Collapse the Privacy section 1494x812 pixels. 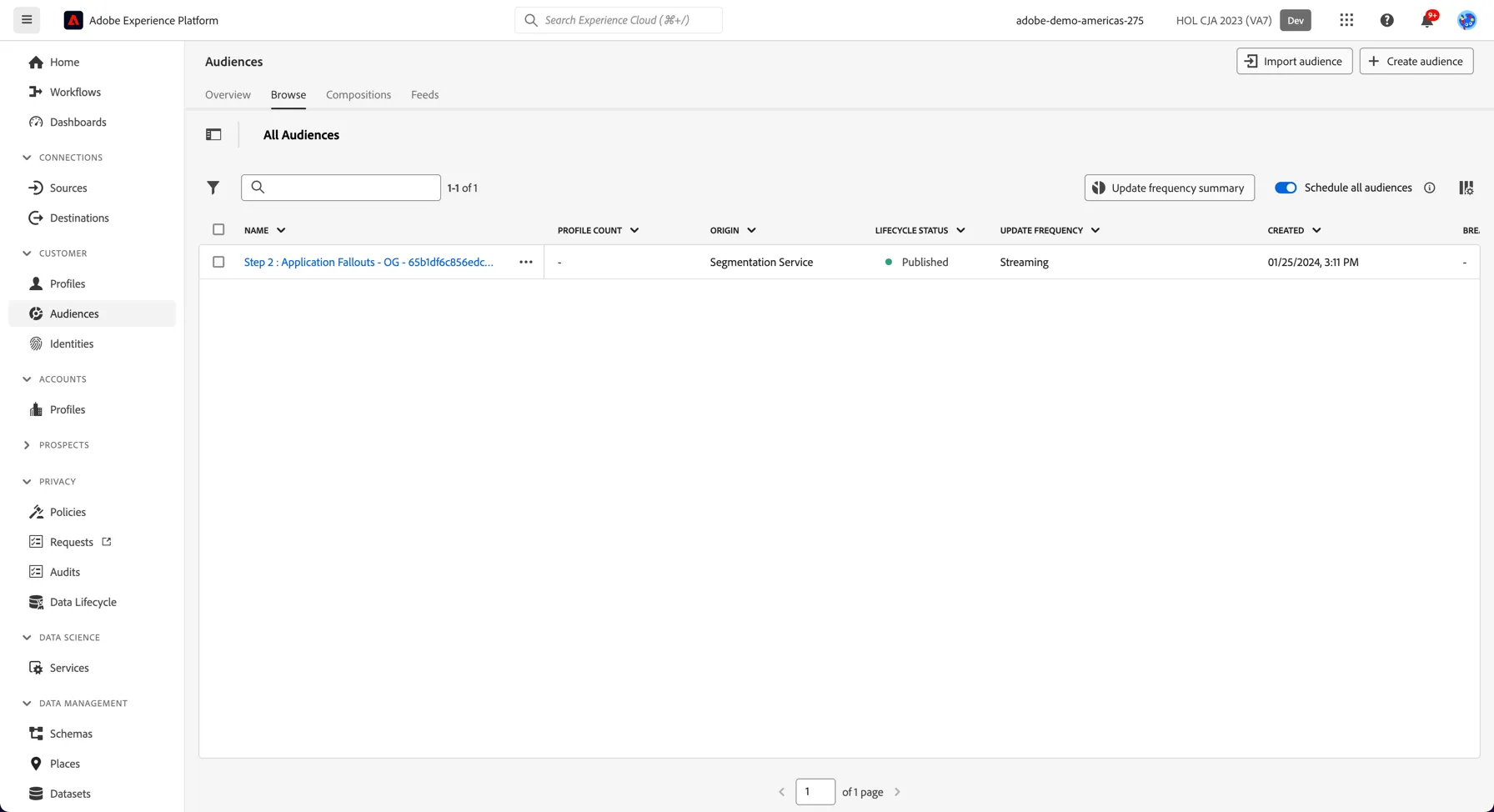coord(27,482)
